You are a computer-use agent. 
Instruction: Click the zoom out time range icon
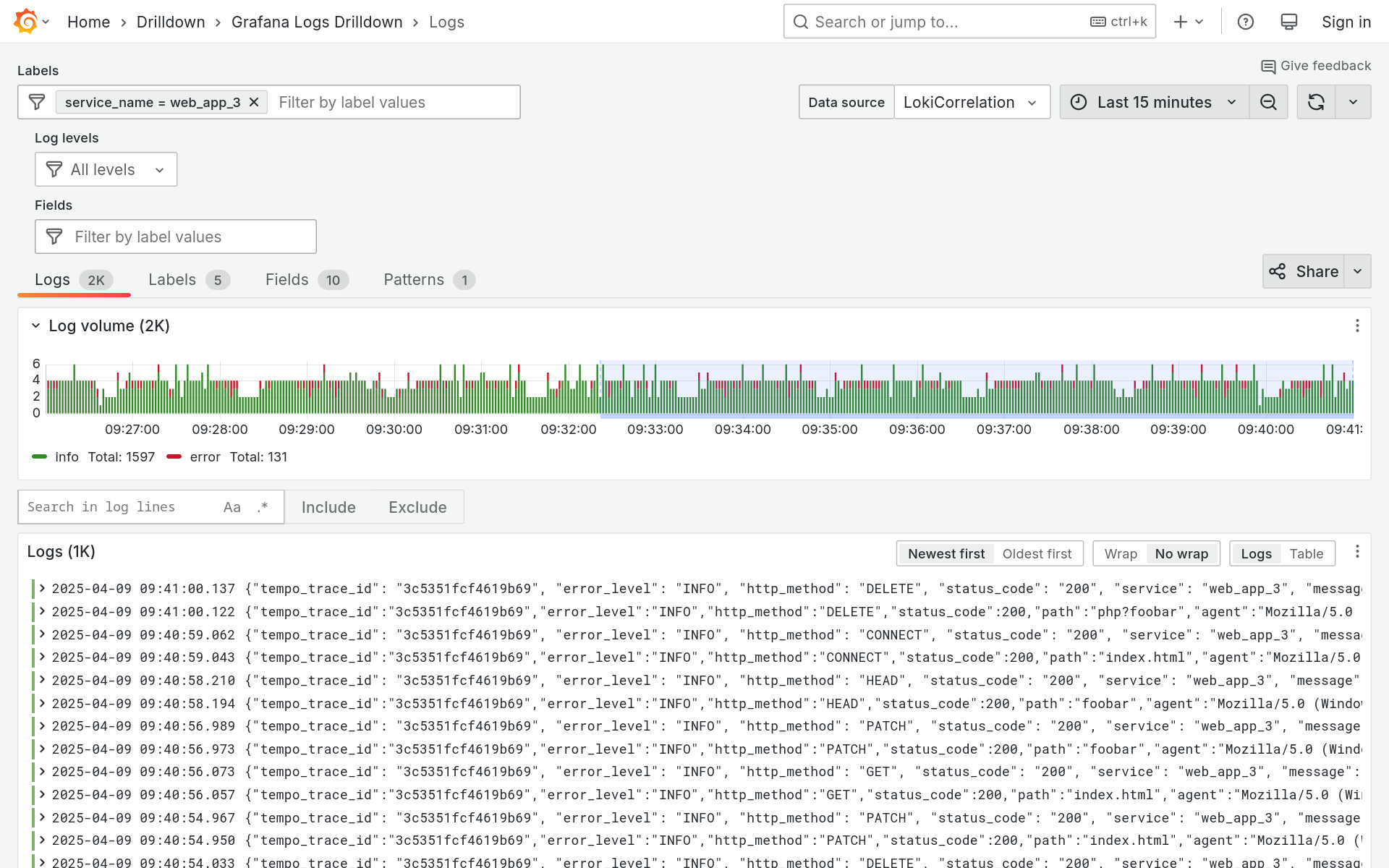1268,102
